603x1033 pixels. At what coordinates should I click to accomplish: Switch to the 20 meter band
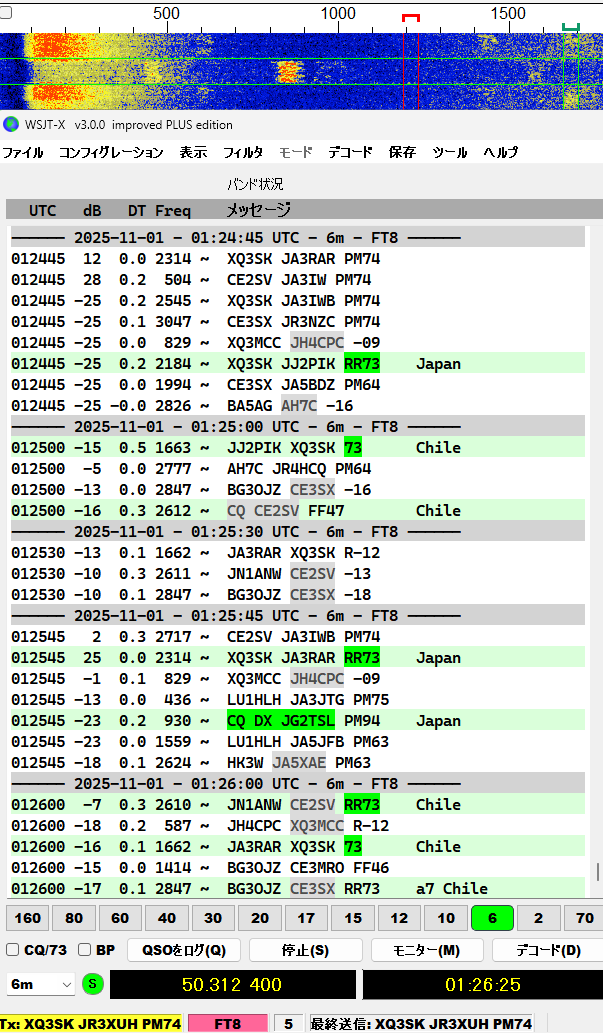259,918
